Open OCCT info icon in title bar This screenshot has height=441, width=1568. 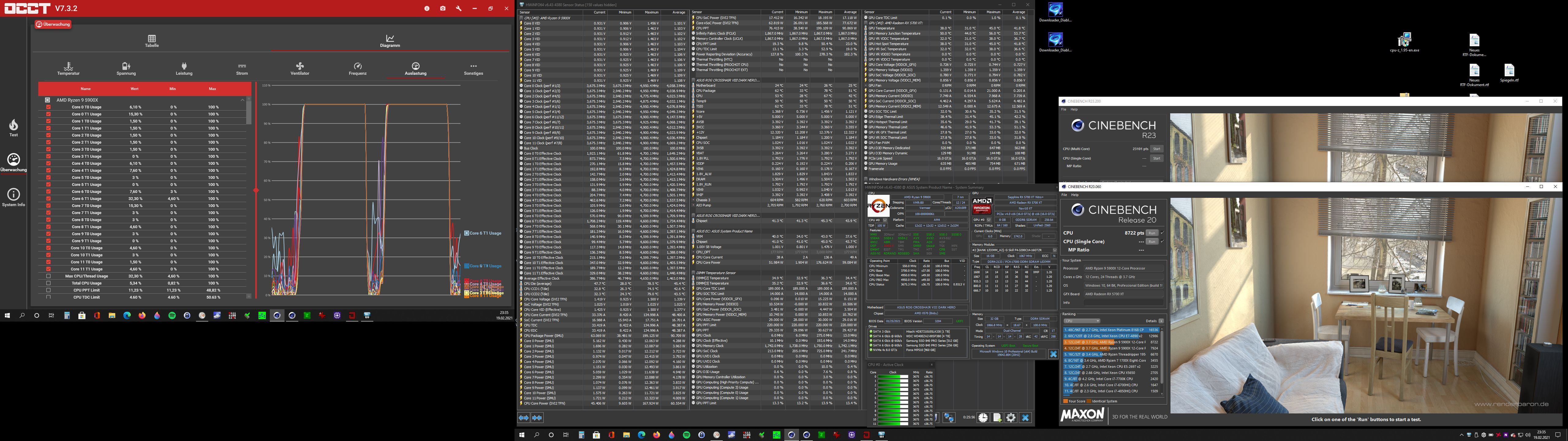pyautogui.click(x=427, y=9)
